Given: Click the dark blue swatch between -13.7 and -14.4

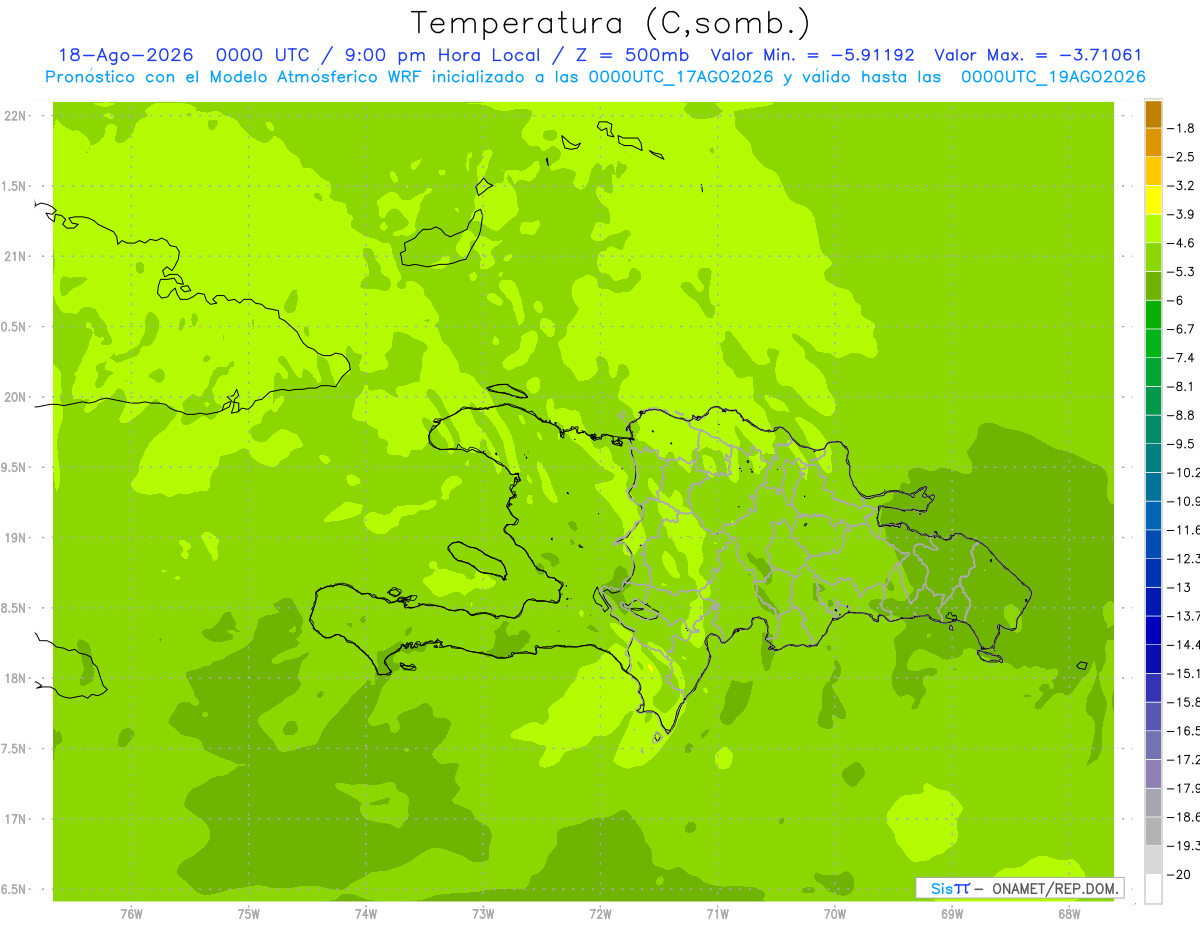Looking at the screenshot, I should [1153, 630].
